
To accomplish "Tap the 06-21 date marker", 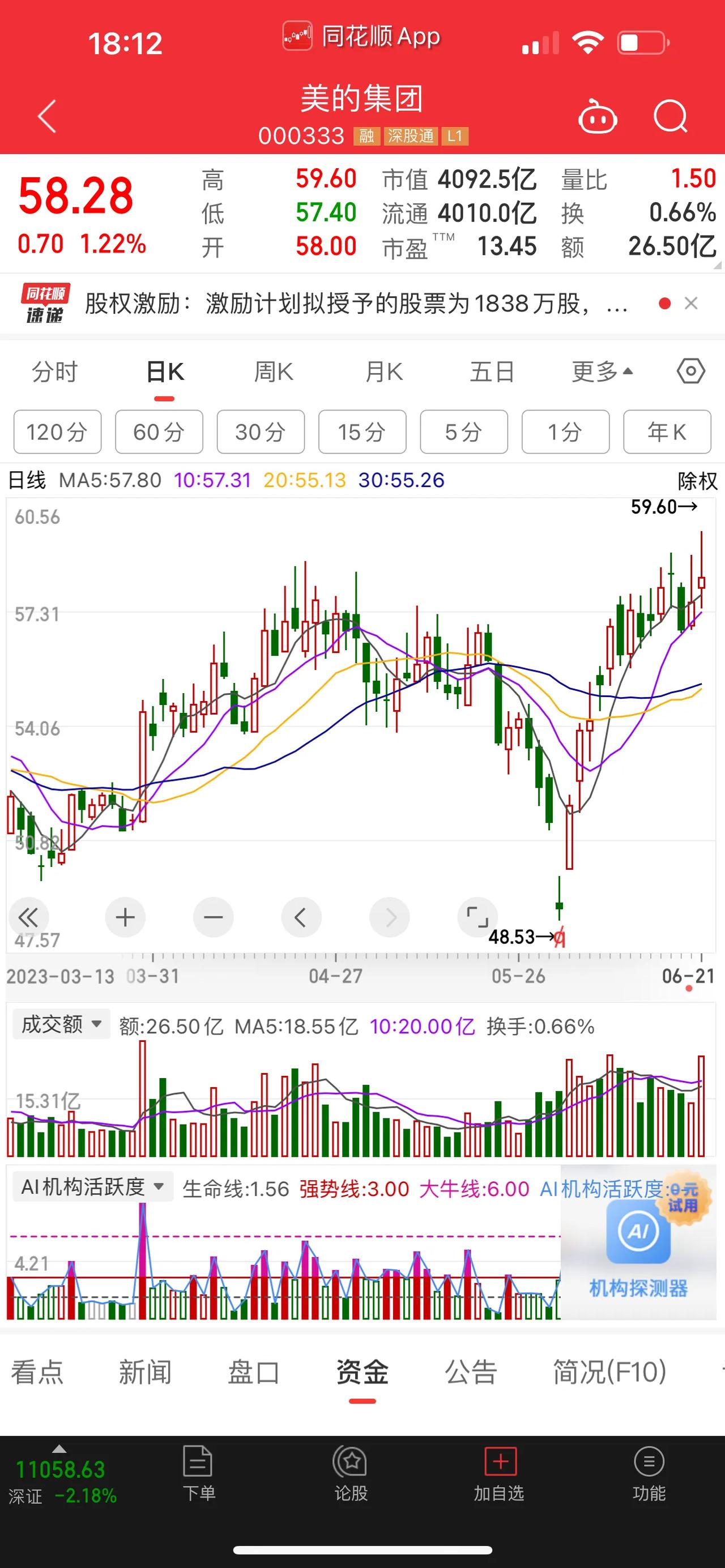I will pos(688,976).
